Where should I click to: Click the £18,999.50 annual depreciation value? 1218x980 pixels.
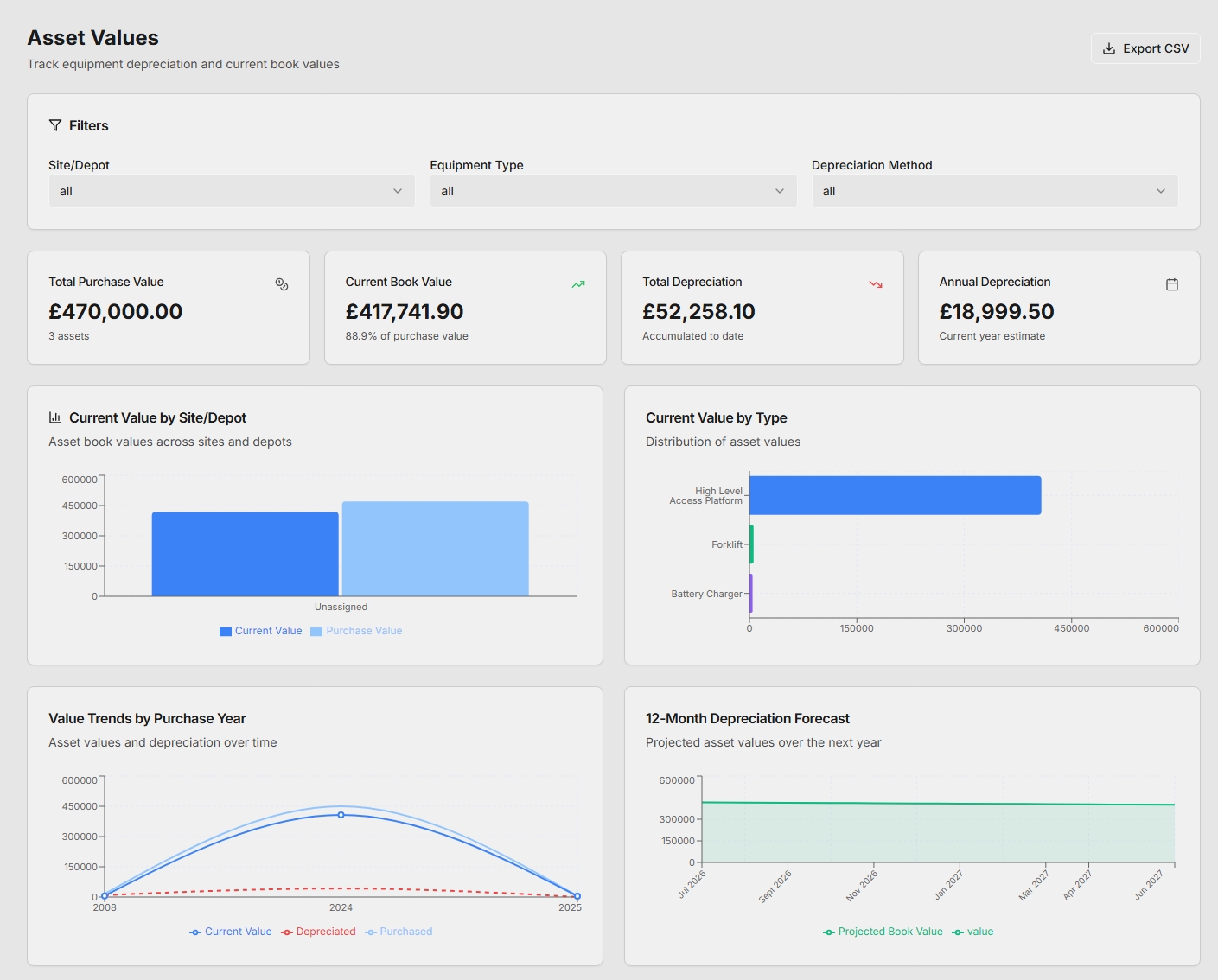pyautogui.click(x=997, y=311)
